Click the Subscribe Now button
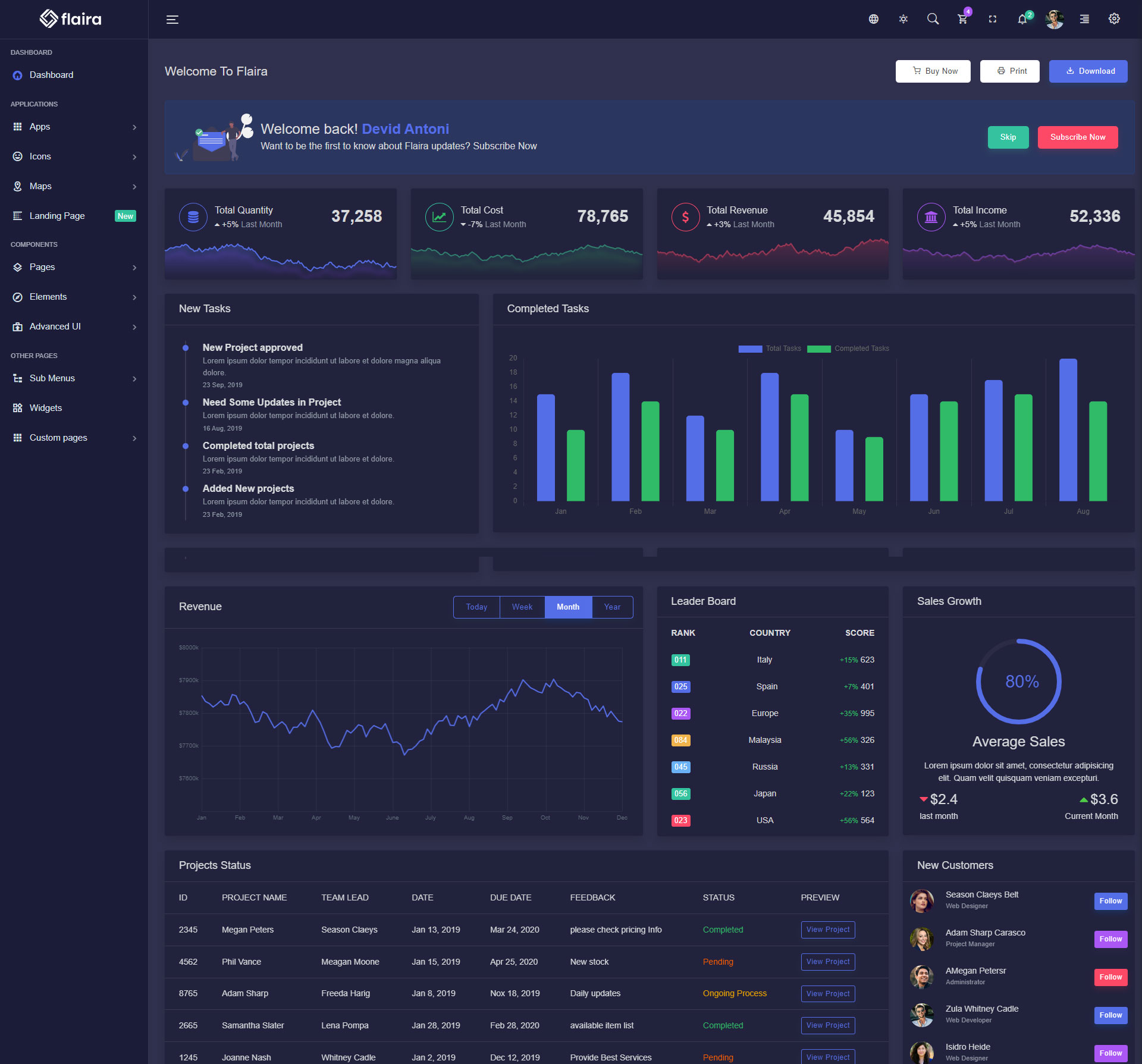The height and width of the screenshot is (1064, 1142). point(1077,137)
